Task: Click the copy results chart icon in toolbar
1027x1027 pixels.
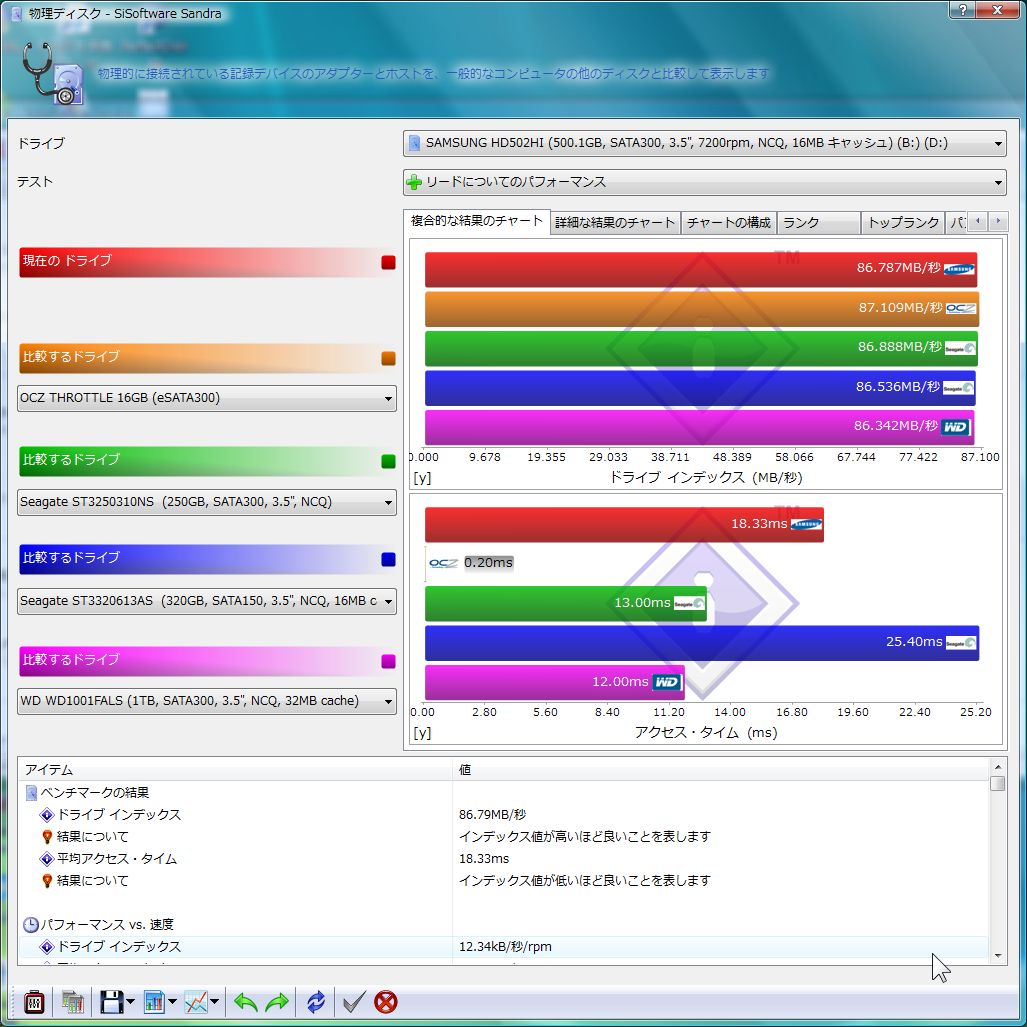Action: [73, 1002]
